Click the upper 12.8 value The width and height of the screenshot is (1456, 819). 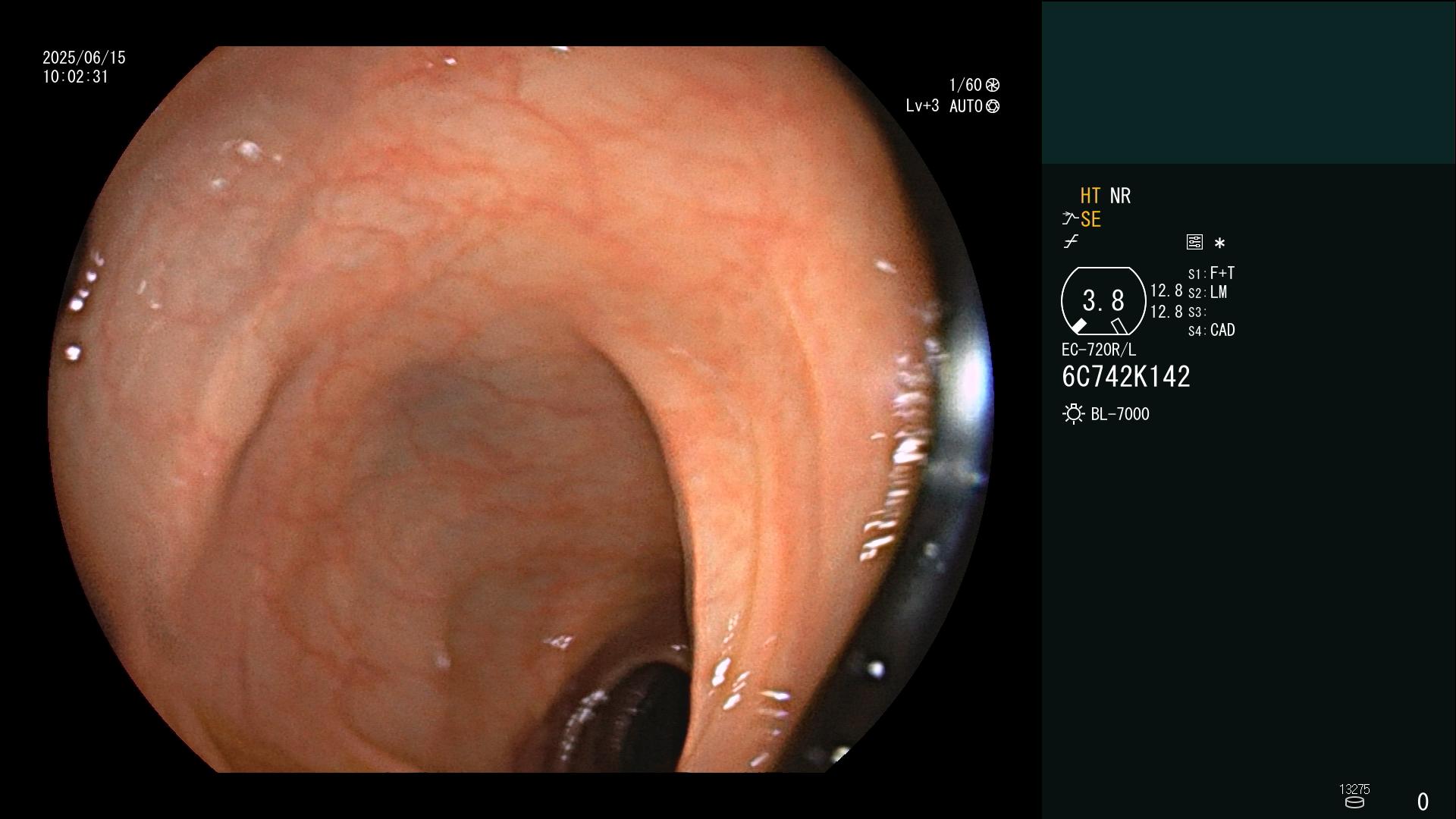(x=1166, y=290)
